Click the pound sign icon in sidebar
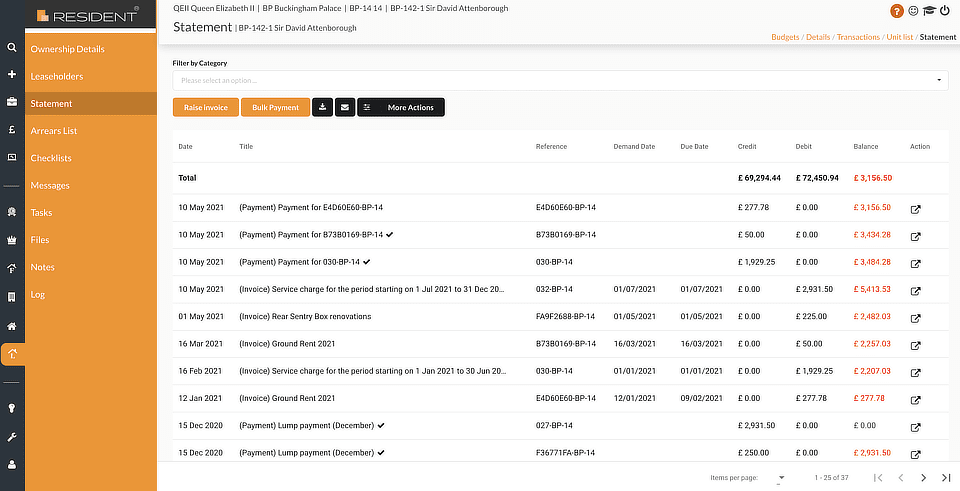 click(x=12, y=130)
